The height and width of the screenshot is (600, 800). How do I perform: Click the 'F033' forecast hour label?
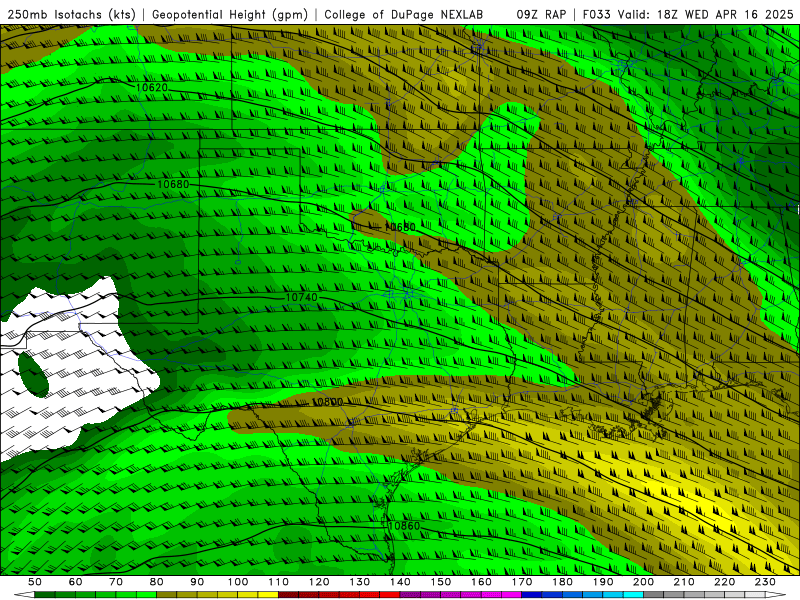[597, 14]
